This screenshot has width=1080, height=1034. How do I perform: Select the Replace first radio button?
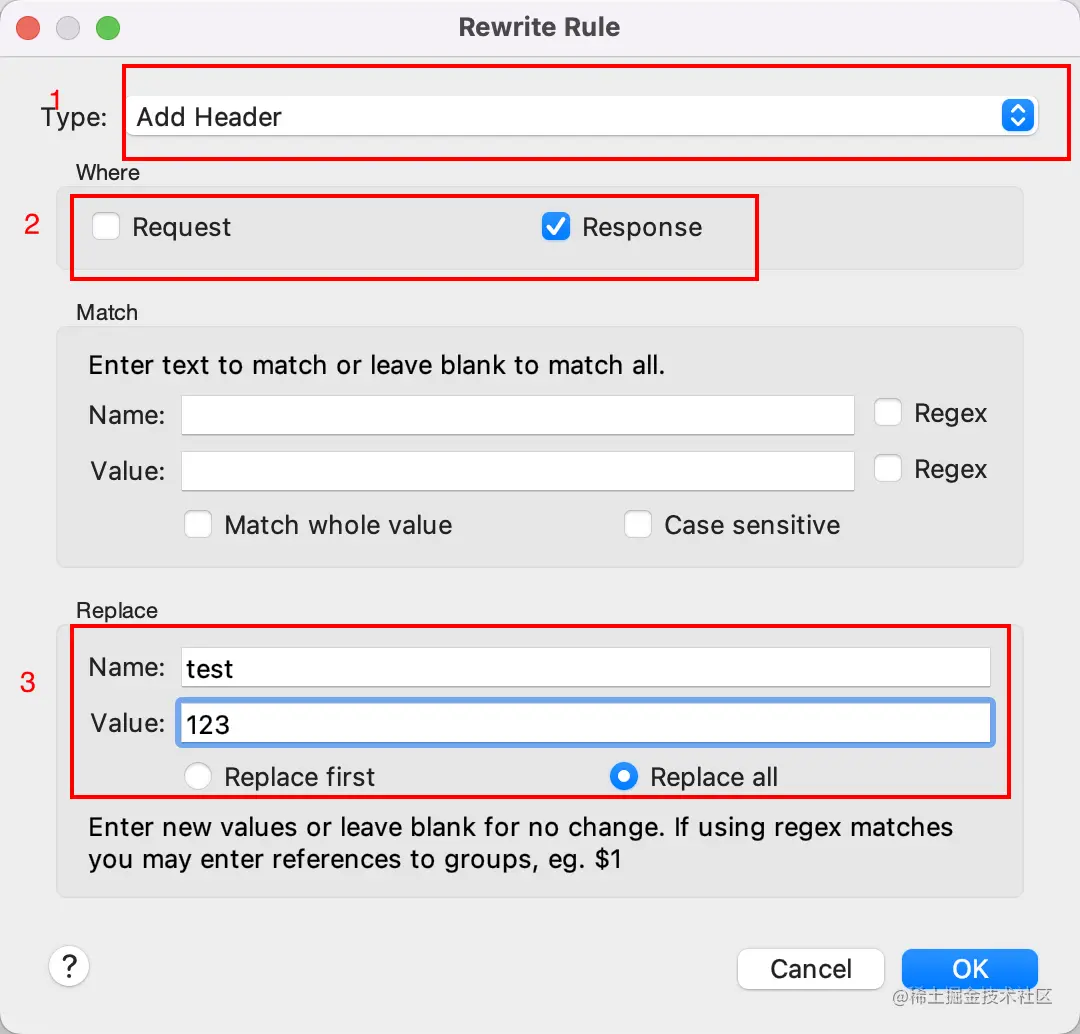[x=198, y=777]
